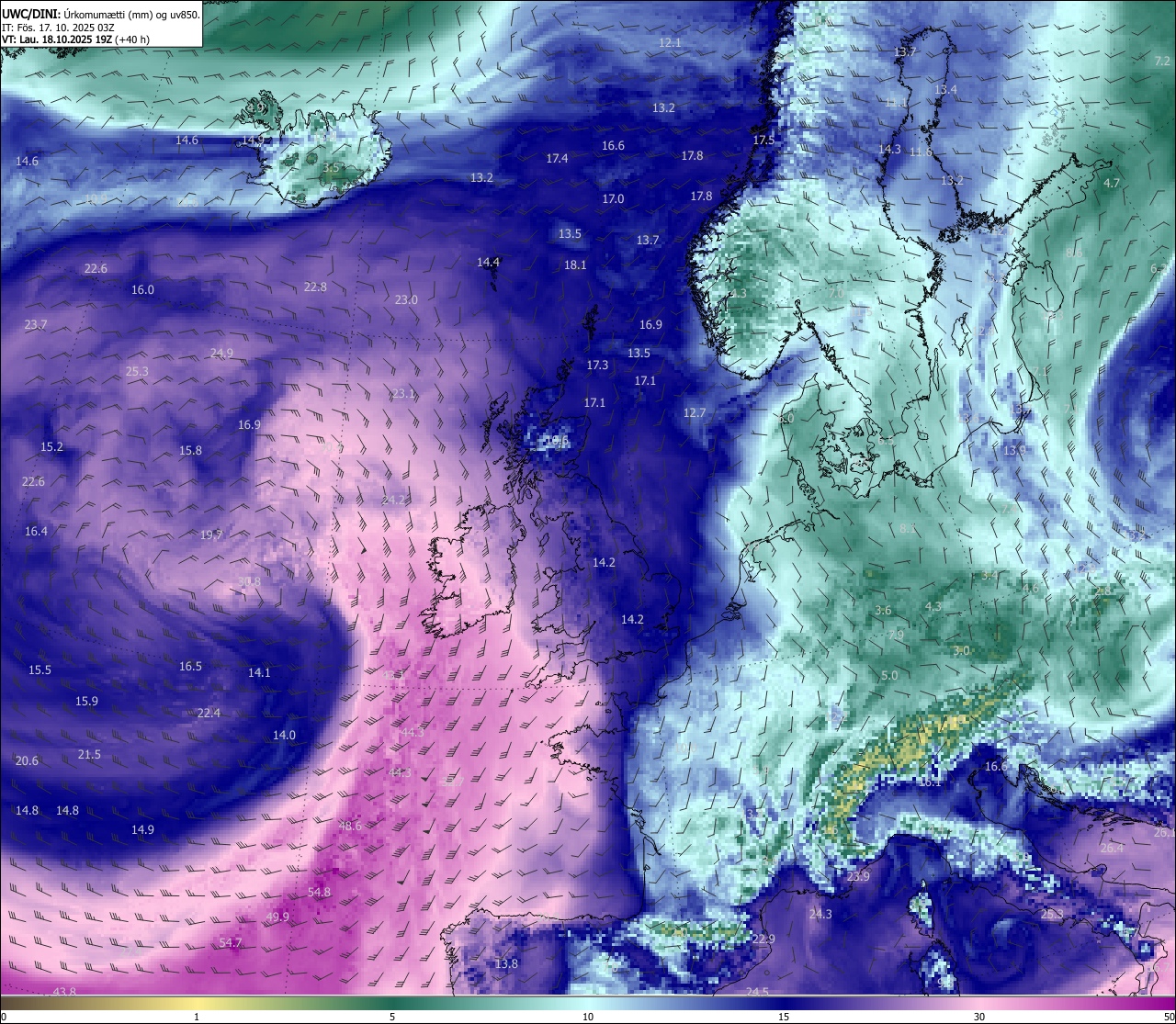The height and width of the screenshot is (1024, 1176).
Task: Click the UWC/DINI Úrkomumætti title line
Action: 100,14
